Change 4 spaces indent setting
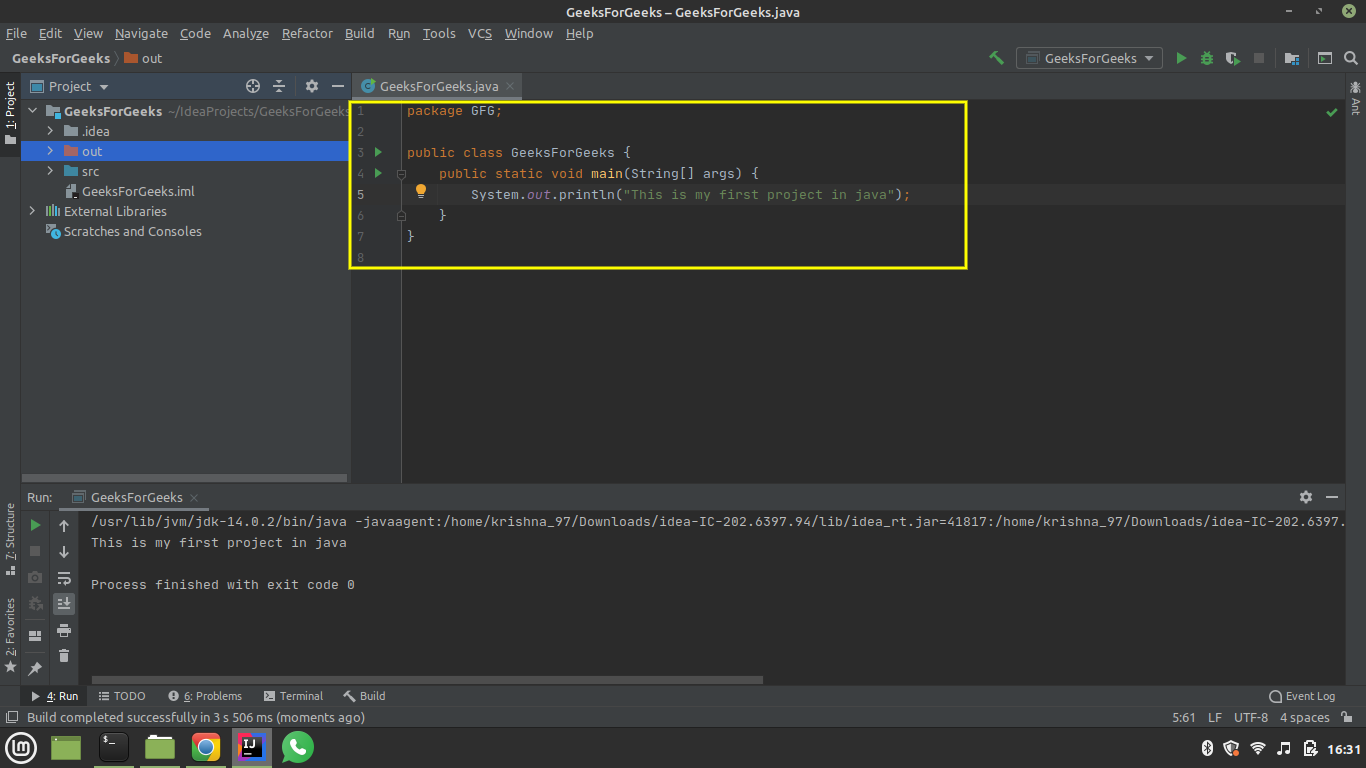This screenshot has width=1366, height=768. pyautogui.click(x=1305, y=717)
